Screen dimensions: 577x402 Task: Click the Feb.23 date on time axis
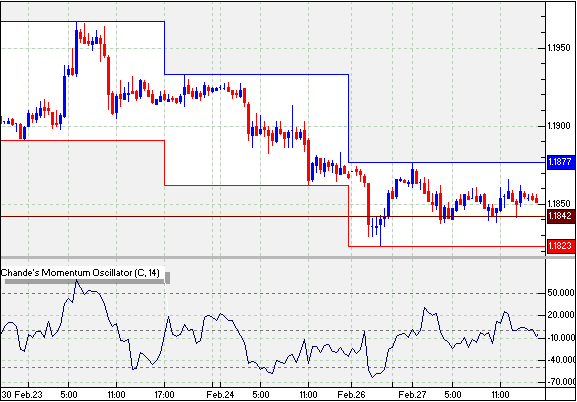pyautogui.click(x=30, y=395)
